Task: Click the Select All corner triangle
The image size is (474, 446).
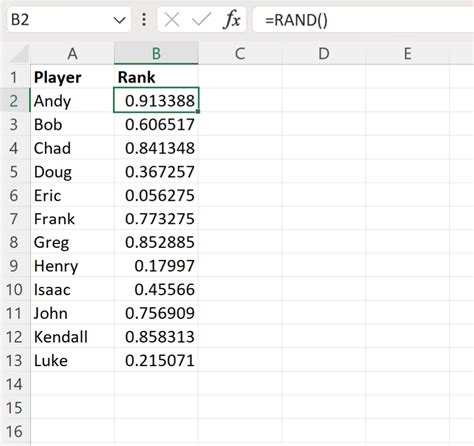Action: [x=20, y=54]
